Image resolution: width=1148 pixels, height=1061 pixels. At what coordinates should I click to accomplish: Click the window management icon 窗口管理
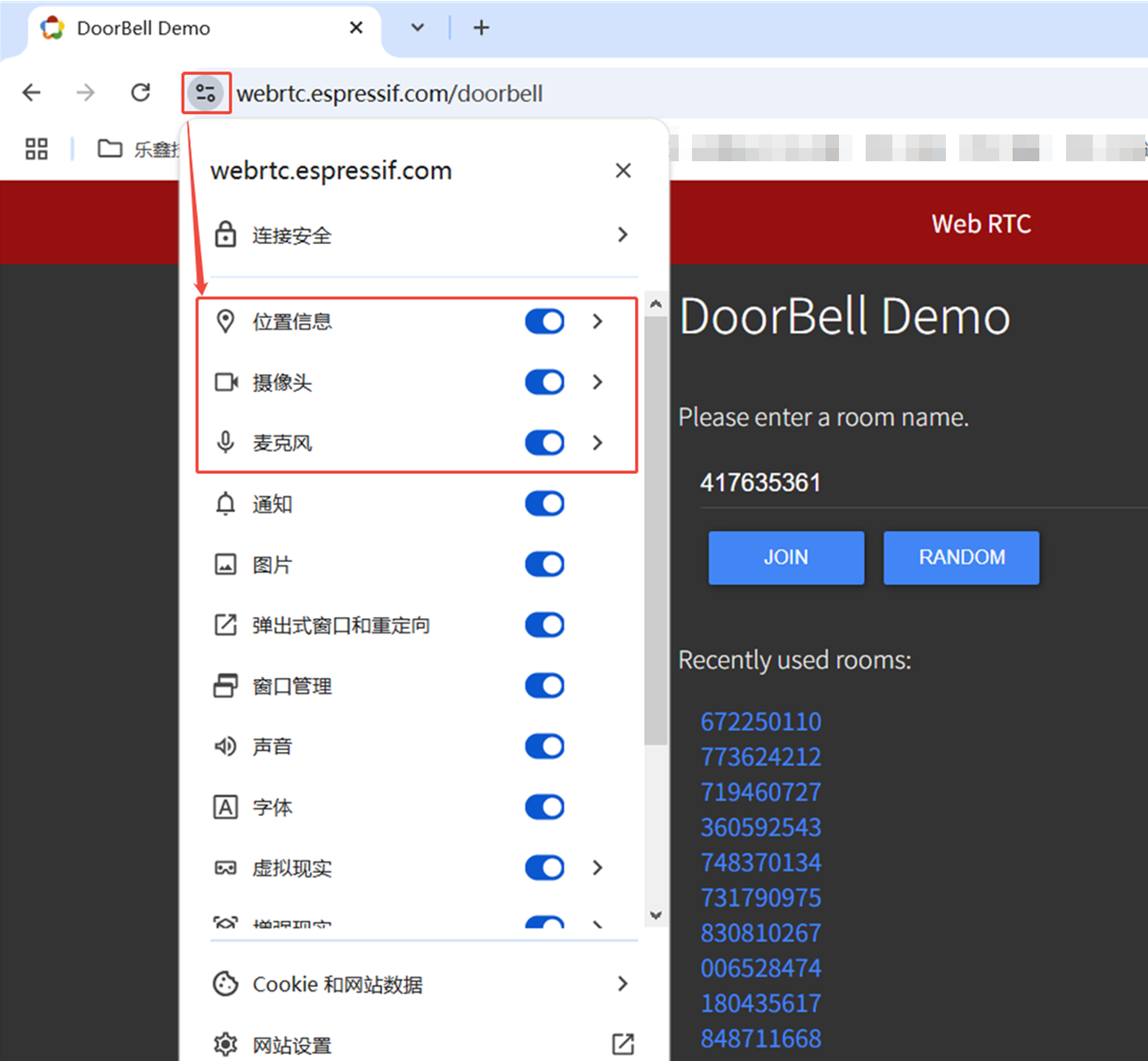(225, 685)
